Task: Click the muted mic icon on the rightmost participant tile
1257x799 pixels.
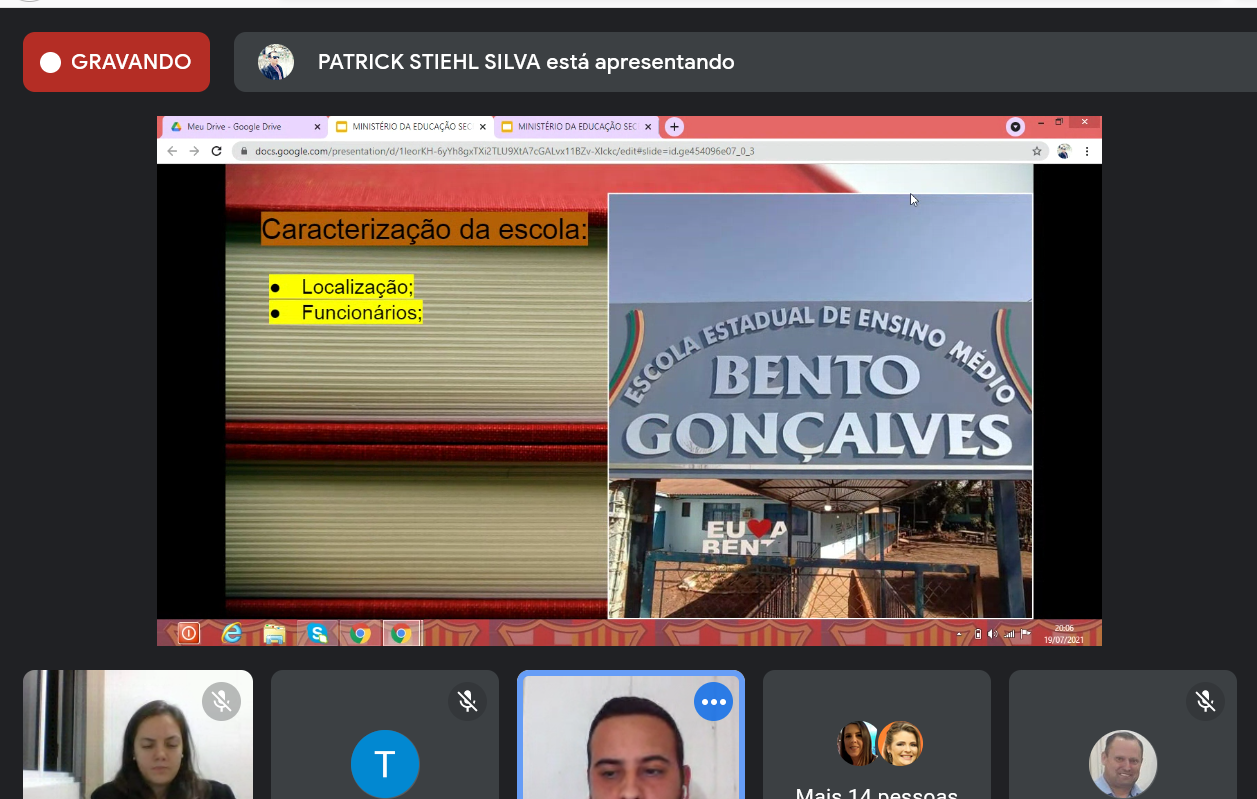Action: [x=1205, y=702]
